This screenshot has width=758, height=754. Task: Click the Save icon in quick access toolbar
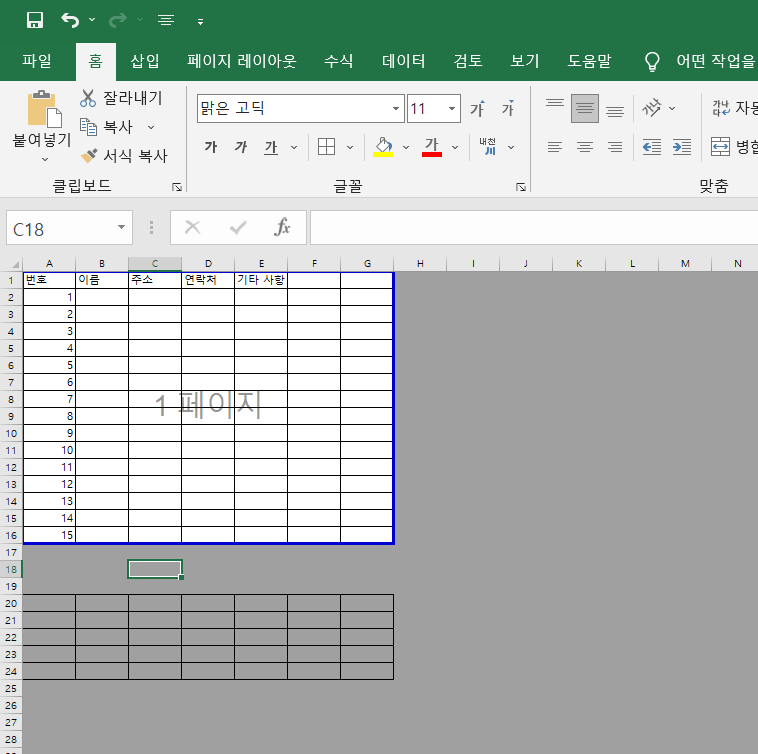35,20
